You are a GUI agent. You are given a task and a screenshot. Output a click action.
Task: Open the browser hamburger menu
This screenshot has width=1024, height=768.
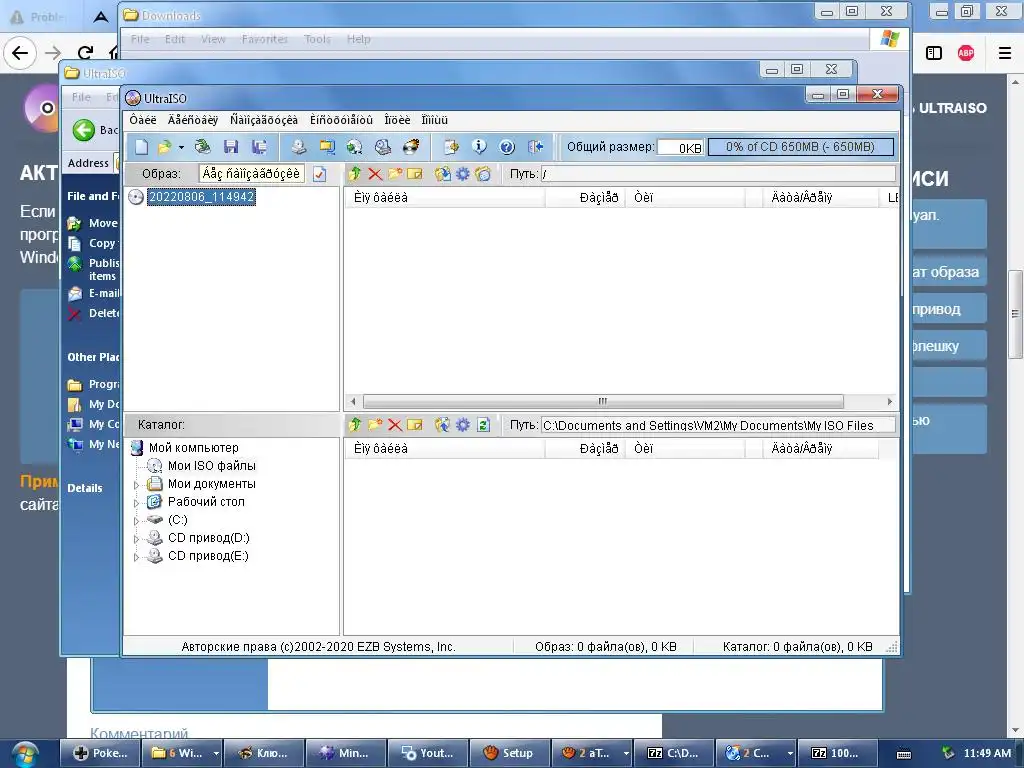pyautogui.click(x=1005, y=53)
